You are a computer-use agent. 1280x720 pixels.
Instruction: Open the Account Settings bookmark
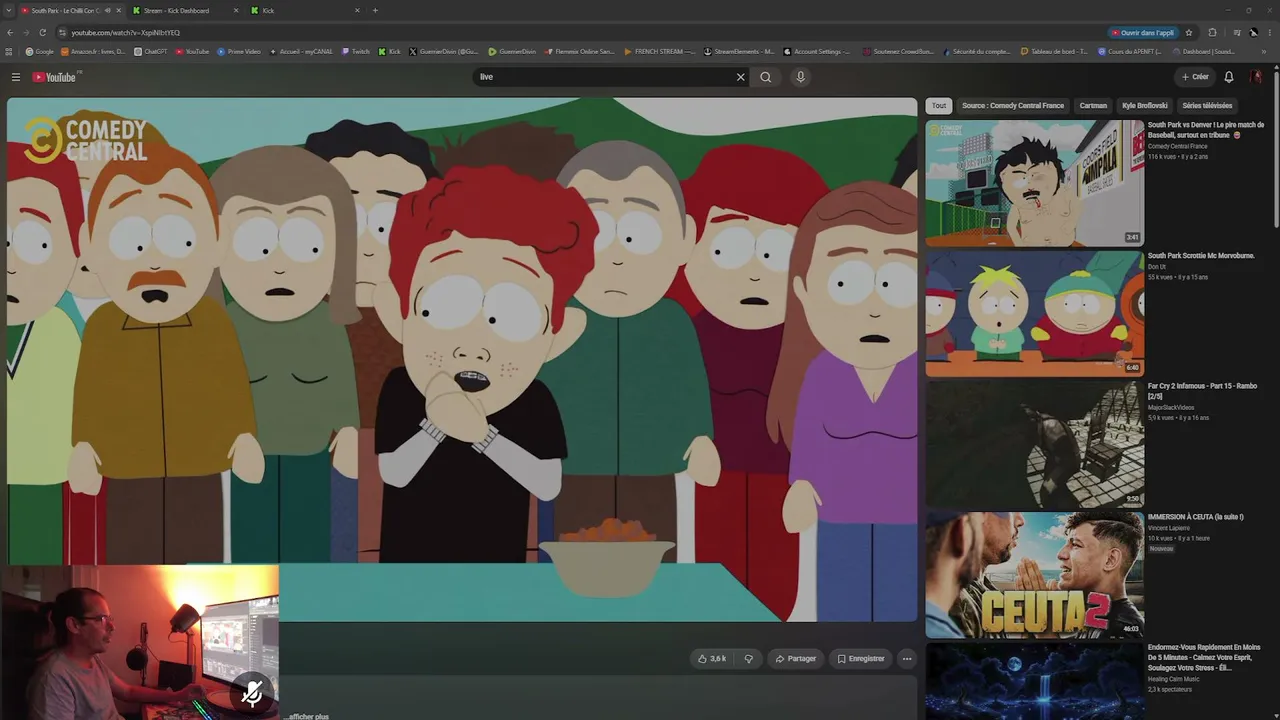pyautogui.click(x=818, y=51)
